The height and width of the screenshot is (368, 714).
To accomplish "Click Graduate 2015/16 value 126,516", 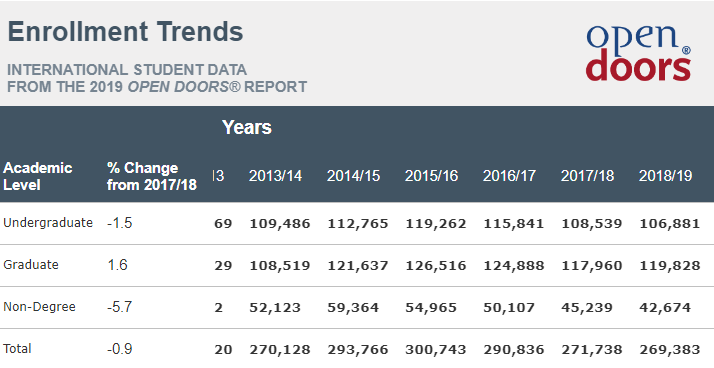I will pos(436,266).
